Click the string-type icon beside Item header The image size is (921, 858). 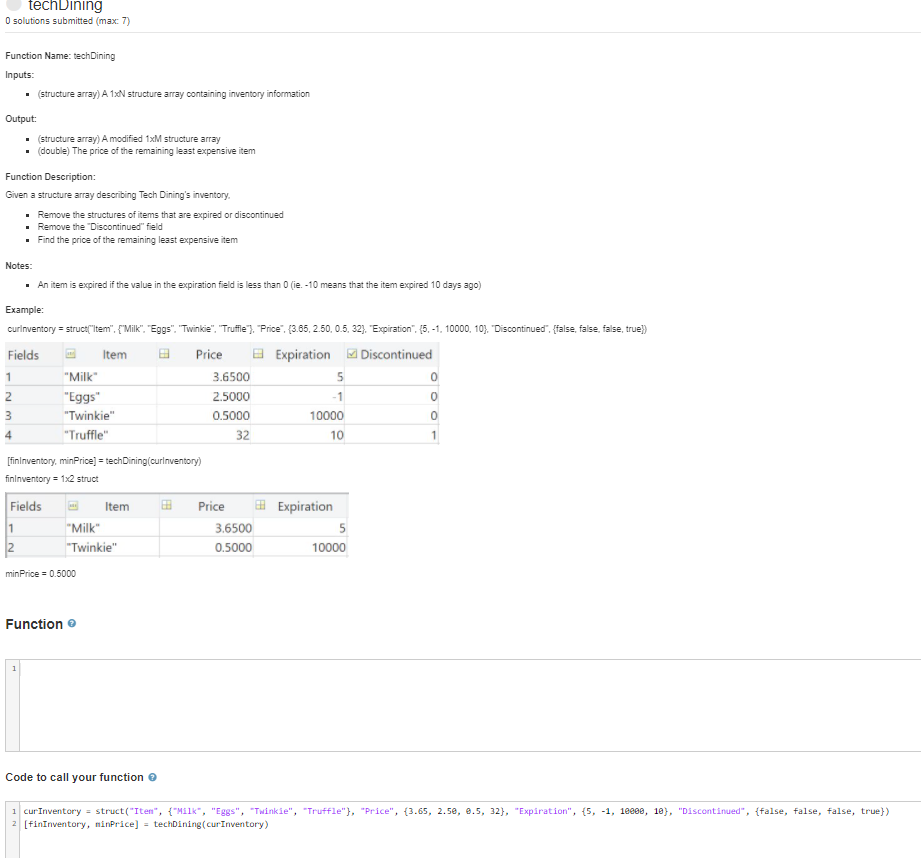(x=68, y=353)
